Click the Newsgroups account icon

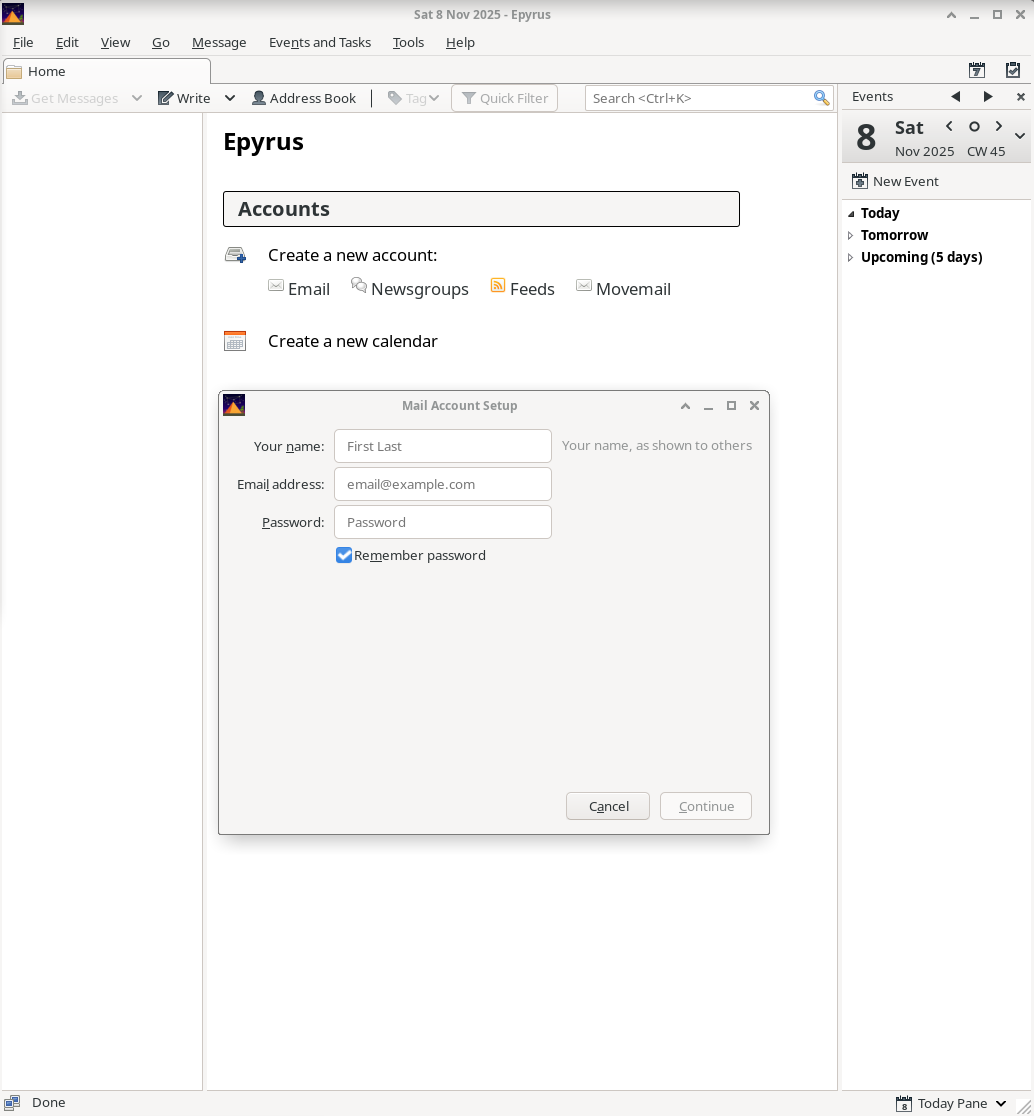point(359,286)
